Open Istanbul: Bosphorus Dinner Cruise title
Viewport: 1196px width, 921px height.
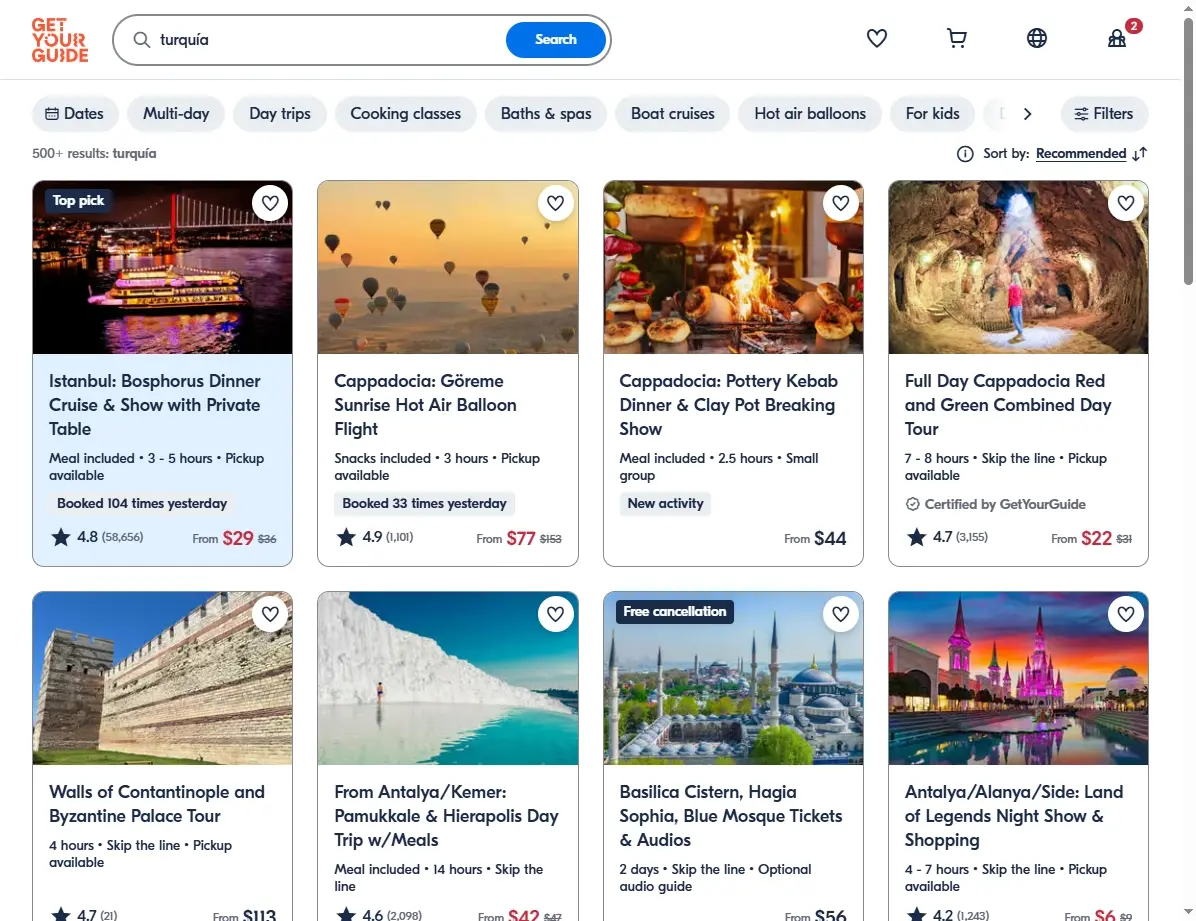click(x=155, y=405)
